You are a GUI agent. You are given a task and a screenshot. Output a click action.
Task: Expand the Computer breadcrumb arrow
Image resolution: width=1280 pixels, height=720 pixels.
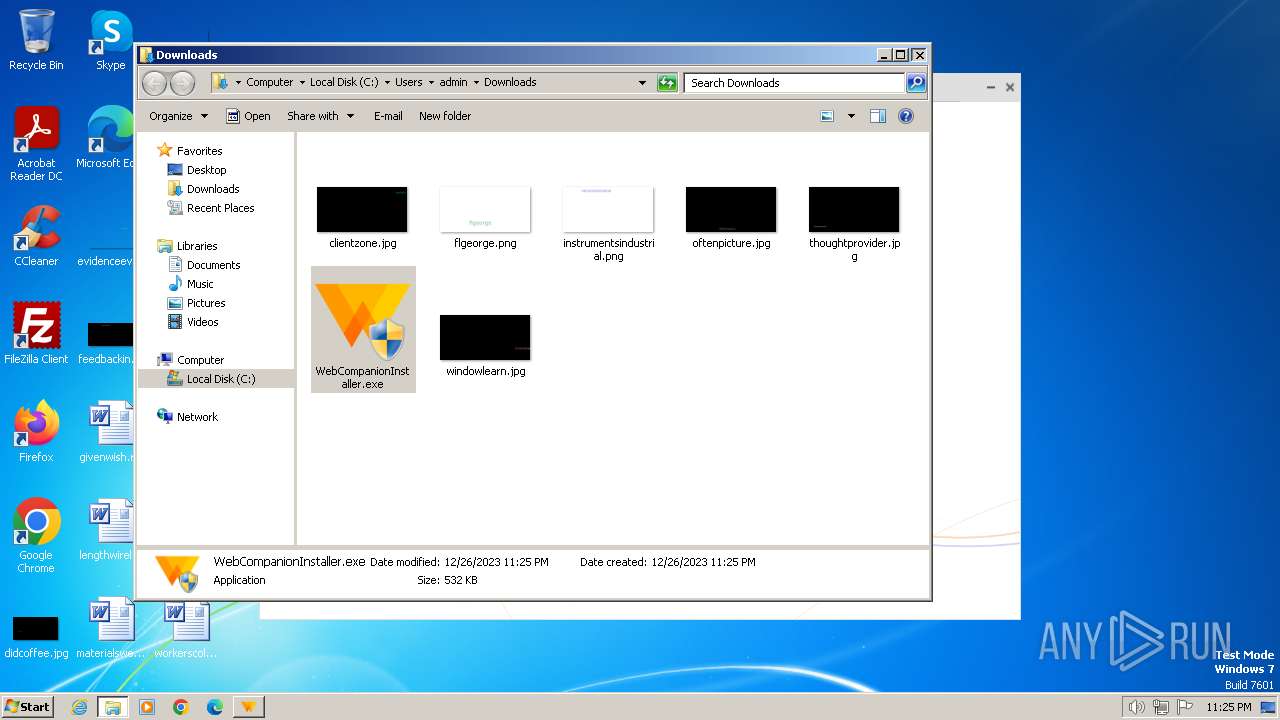coord(301,83)
